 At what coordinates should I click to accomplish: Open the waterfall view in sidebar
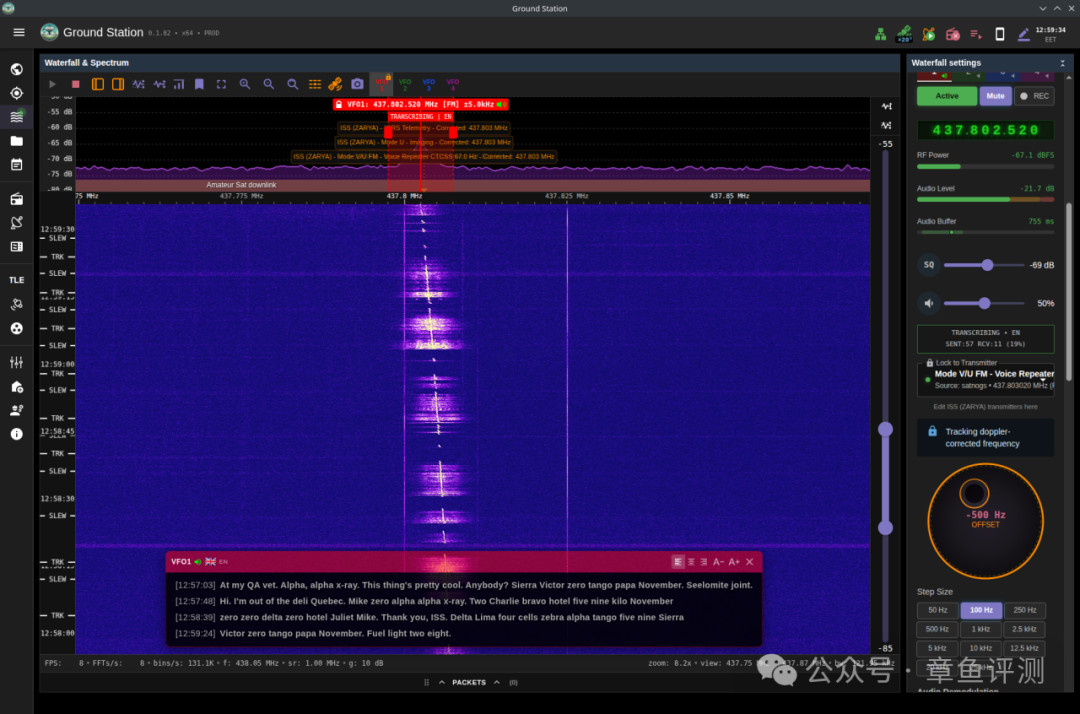pyautogui.click(x=17, y=116)
